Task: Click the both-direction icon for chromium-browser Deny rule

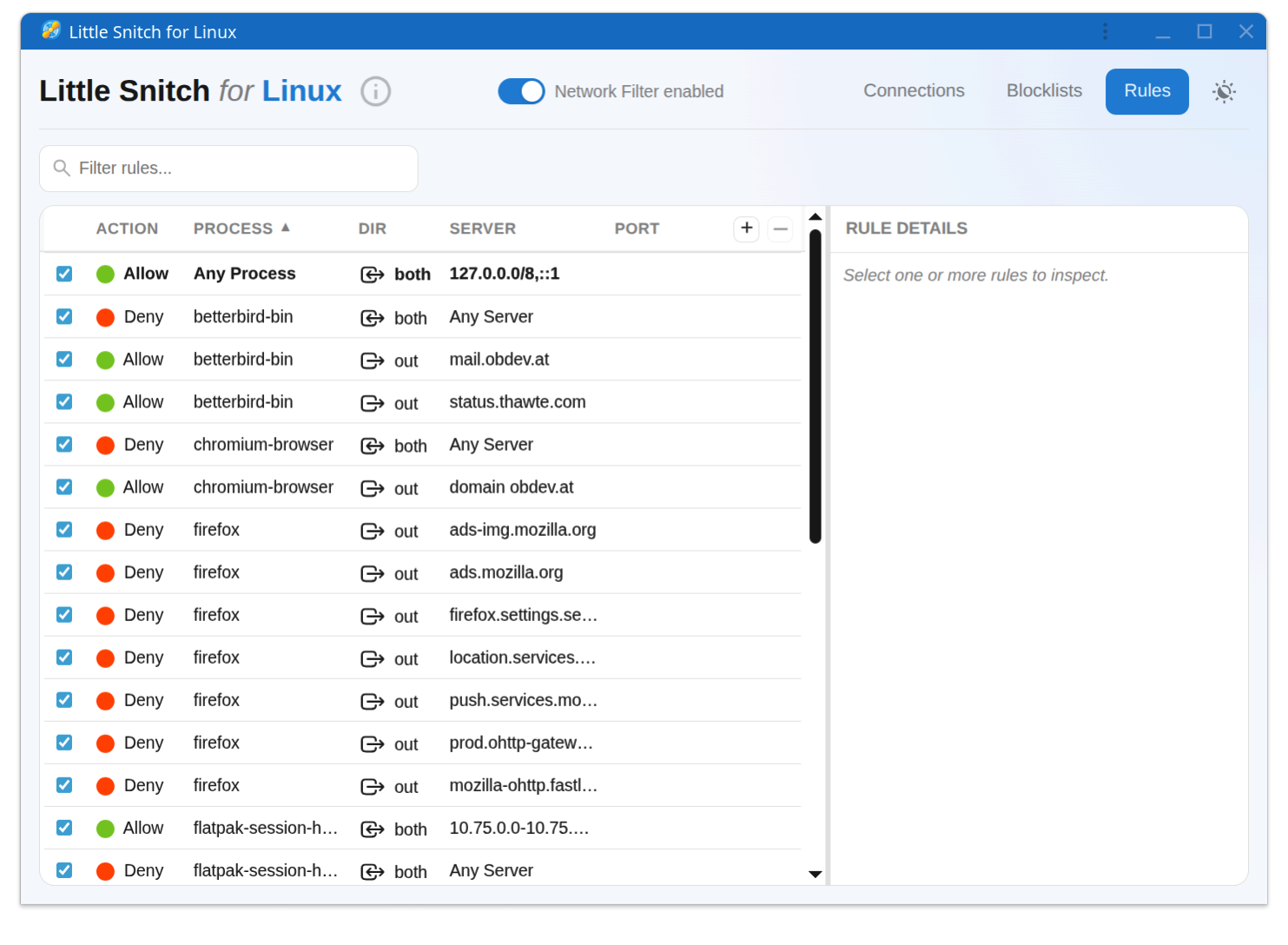Action: [373, 446]
